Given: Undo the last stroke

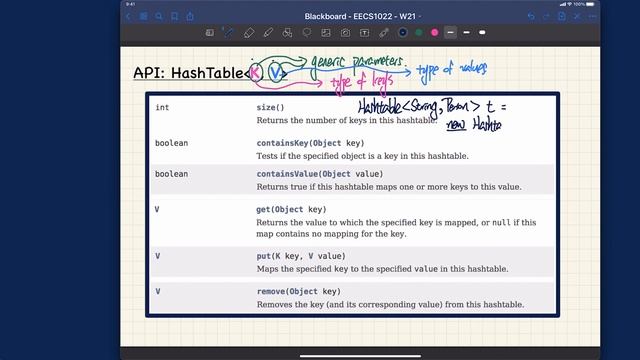Looking at the screenshot, I should pos(531,16).
